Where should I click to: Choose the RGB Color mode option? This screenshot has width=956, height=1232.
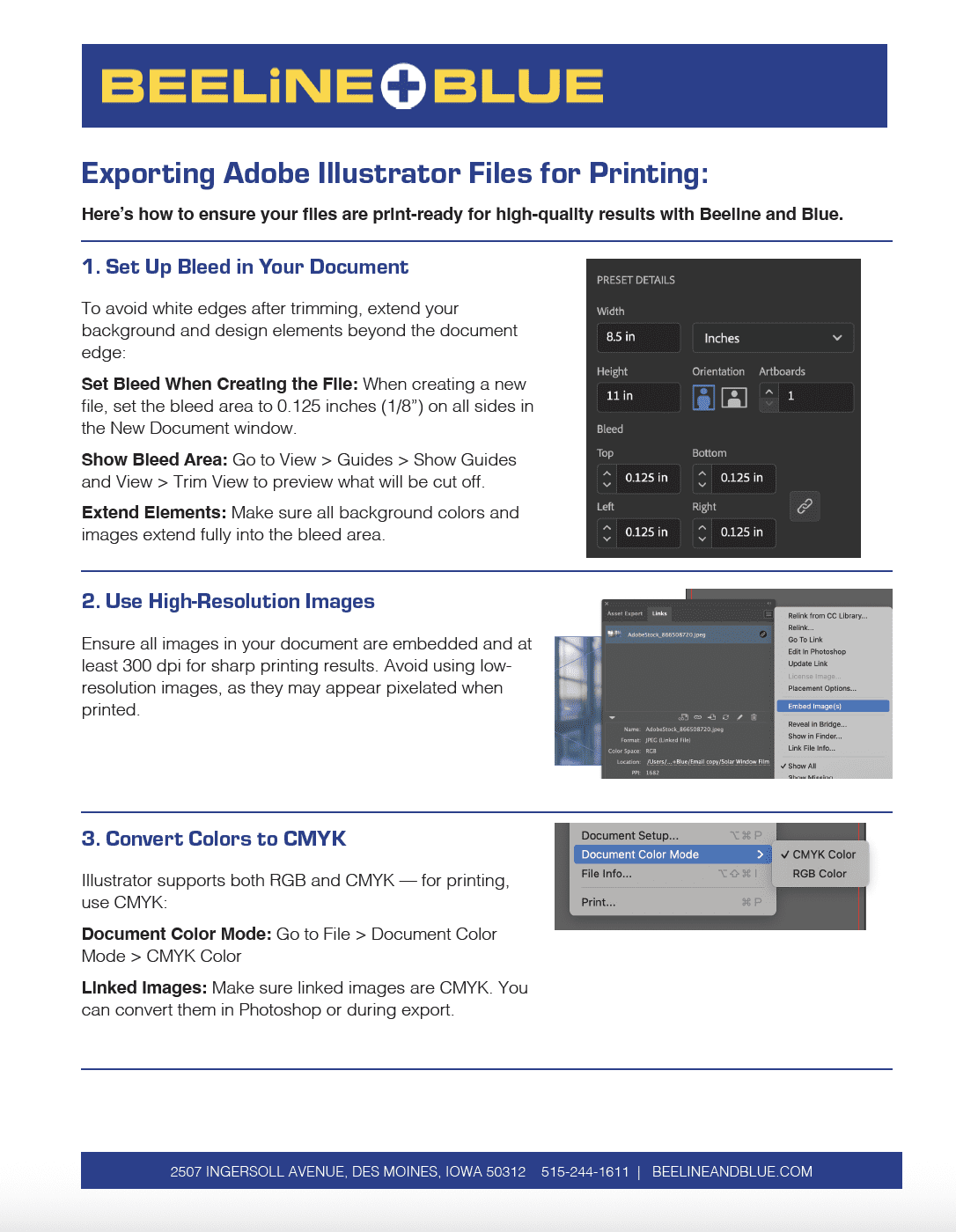tap(819, 874)
